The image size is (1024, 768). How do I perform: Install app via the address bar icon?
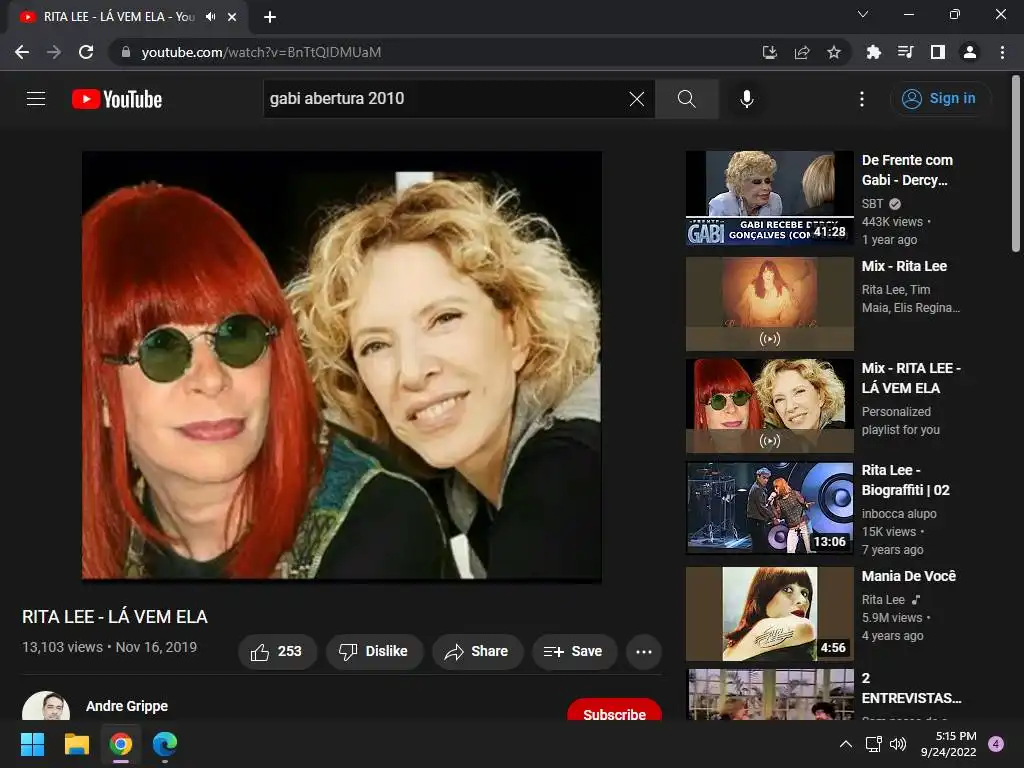pyautogui.click(x=770, y=52)
